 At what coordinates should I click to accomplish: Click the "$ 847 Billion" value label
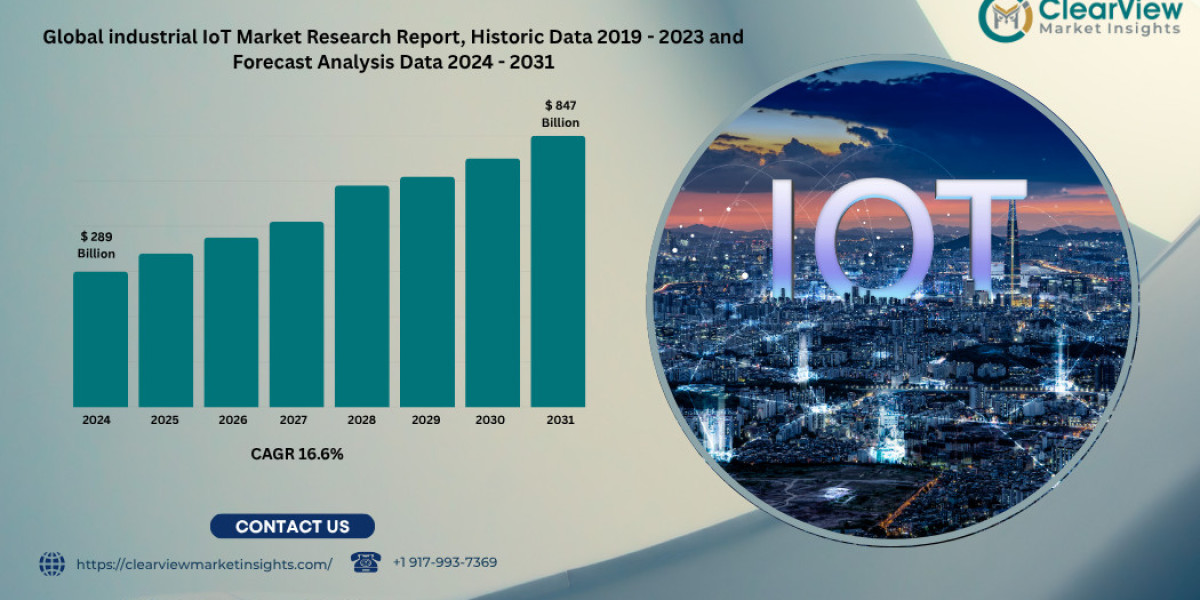561,114
